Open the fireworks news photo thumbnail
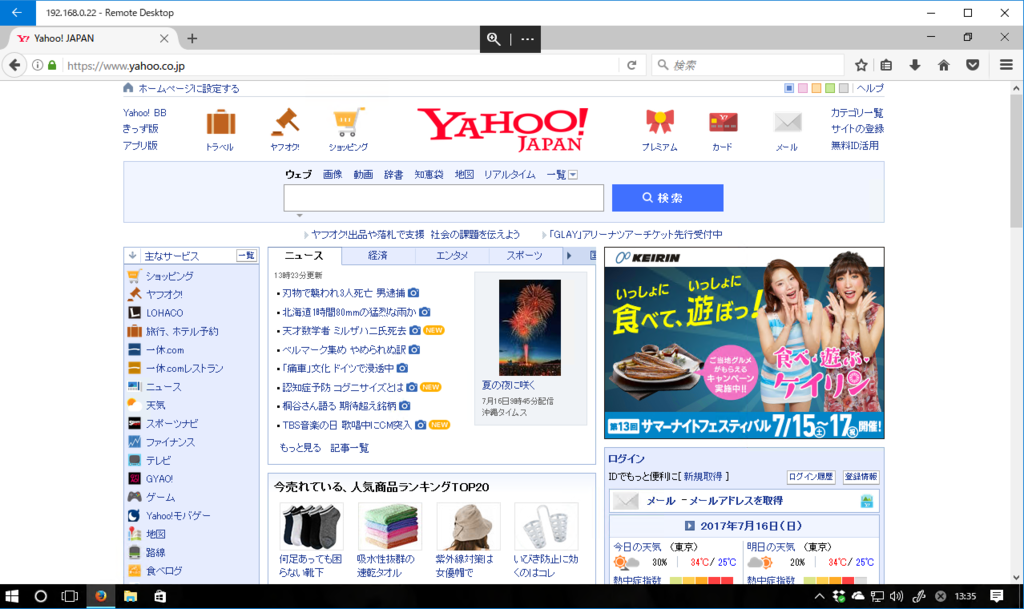The height and width of the screenshot is (609, 1024). [530, 328]
